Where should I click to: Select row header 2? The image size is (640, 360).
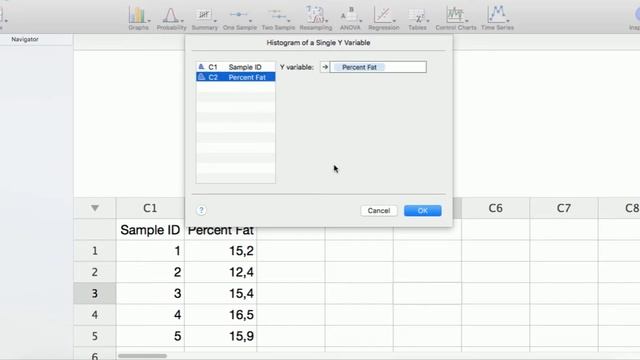(x=95, y=272)
